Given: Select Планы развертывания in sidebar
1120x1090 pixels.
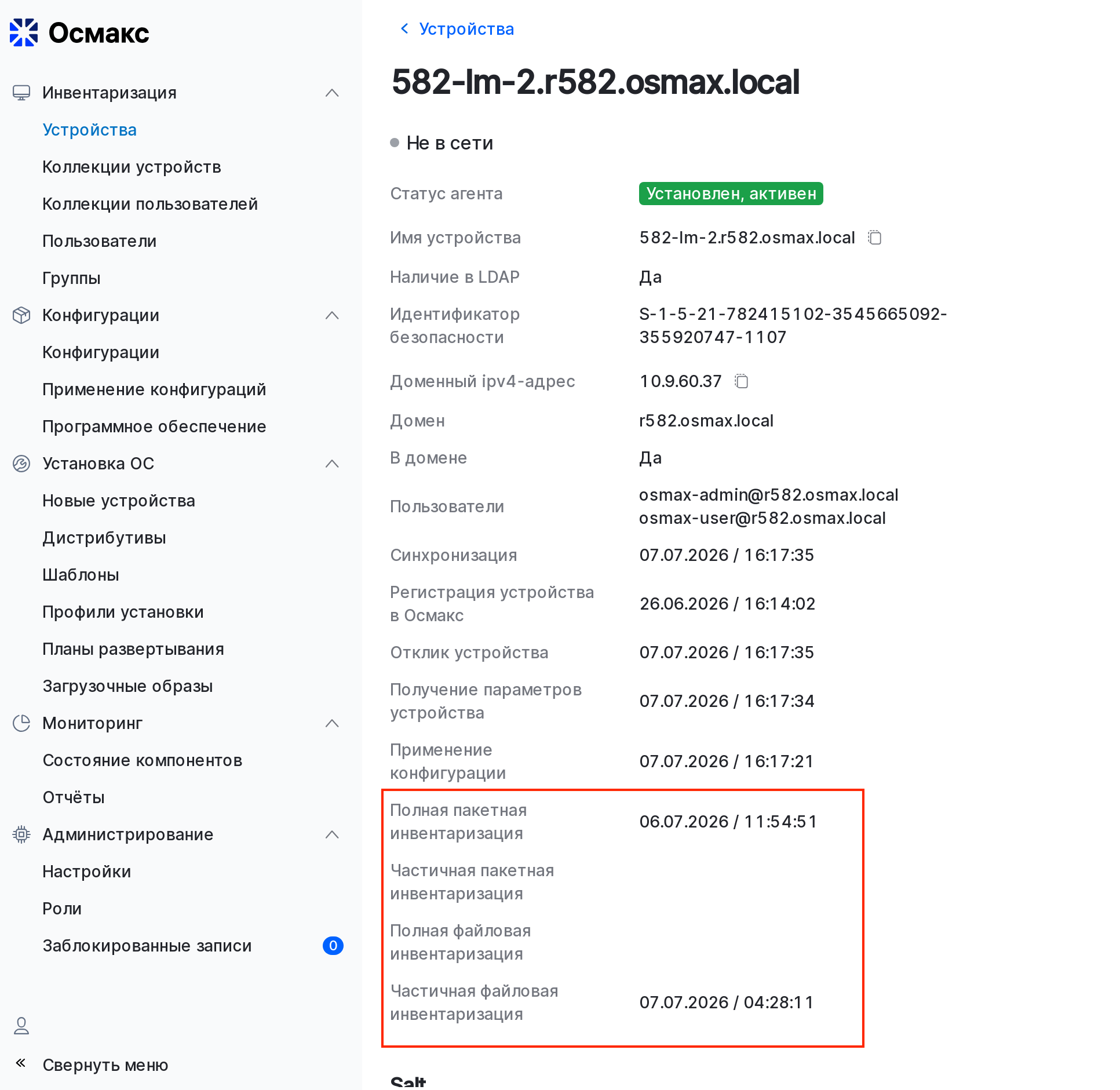Looking at the screenshot, I should [x=133, y=649].
